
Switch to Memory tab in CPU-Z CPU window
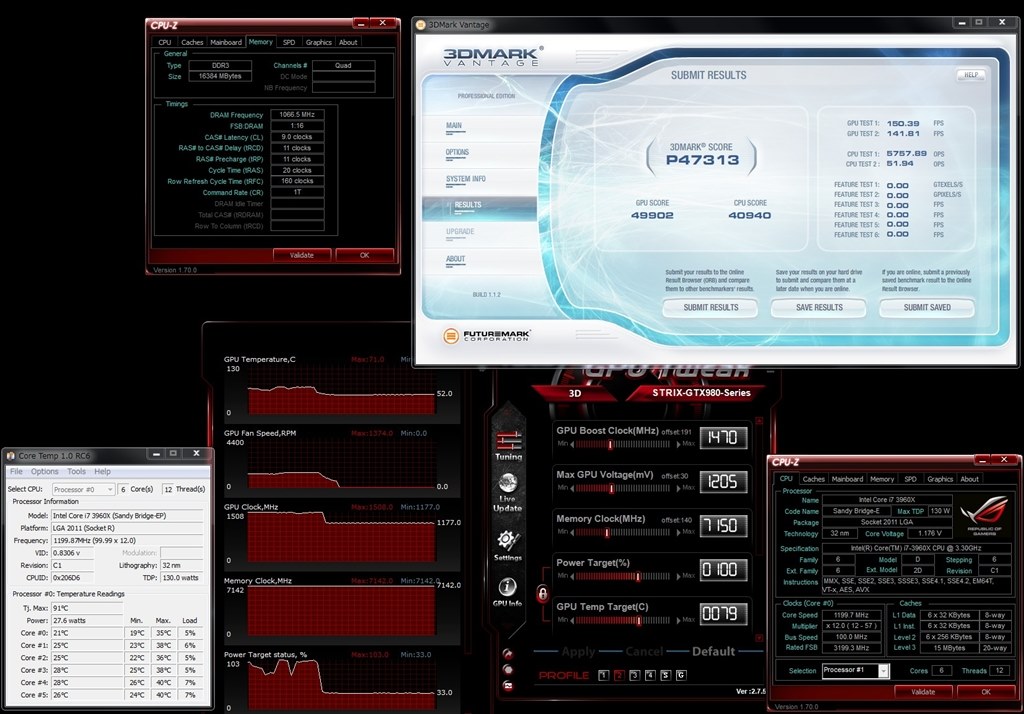point(882,479)
